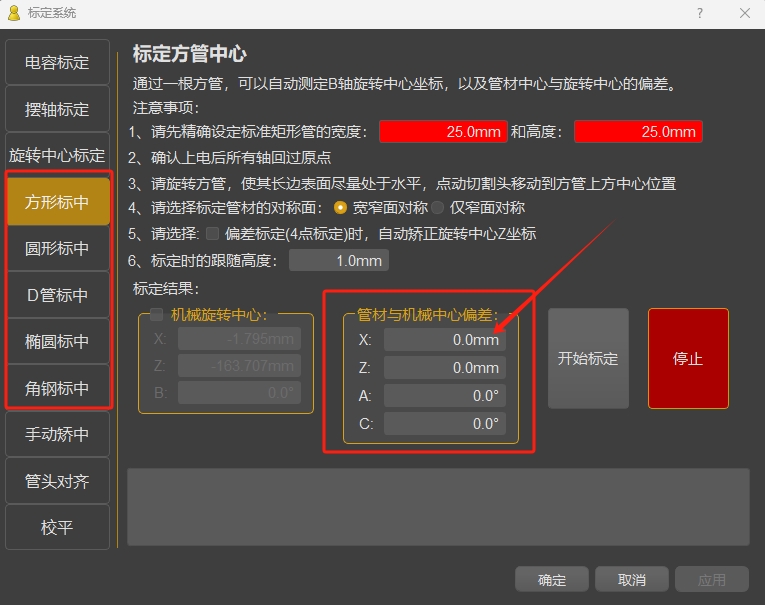Click the rectangular tube width field
Image resolution: width=765 pixels, height=605 pixels.
pos(443,132)
